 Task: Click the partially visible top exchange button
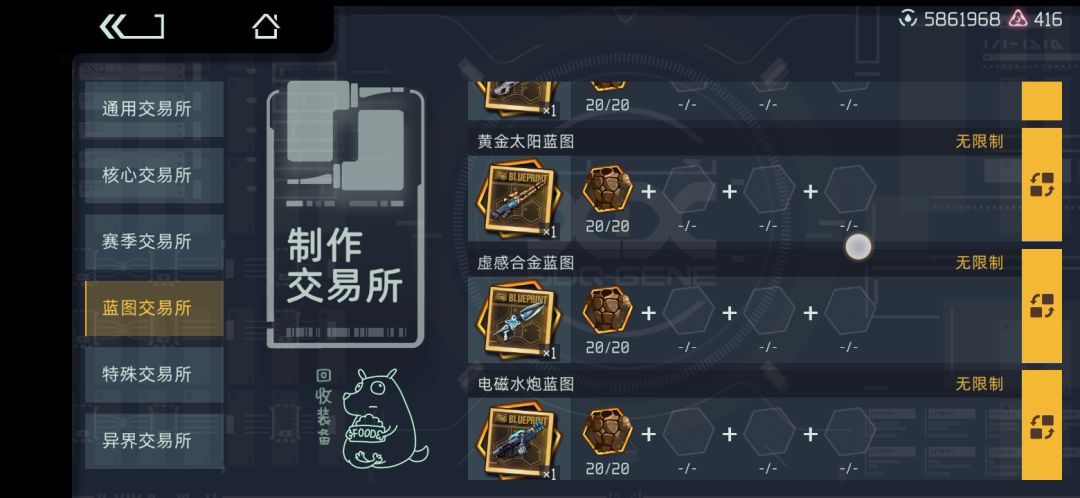coord(1041,101)
